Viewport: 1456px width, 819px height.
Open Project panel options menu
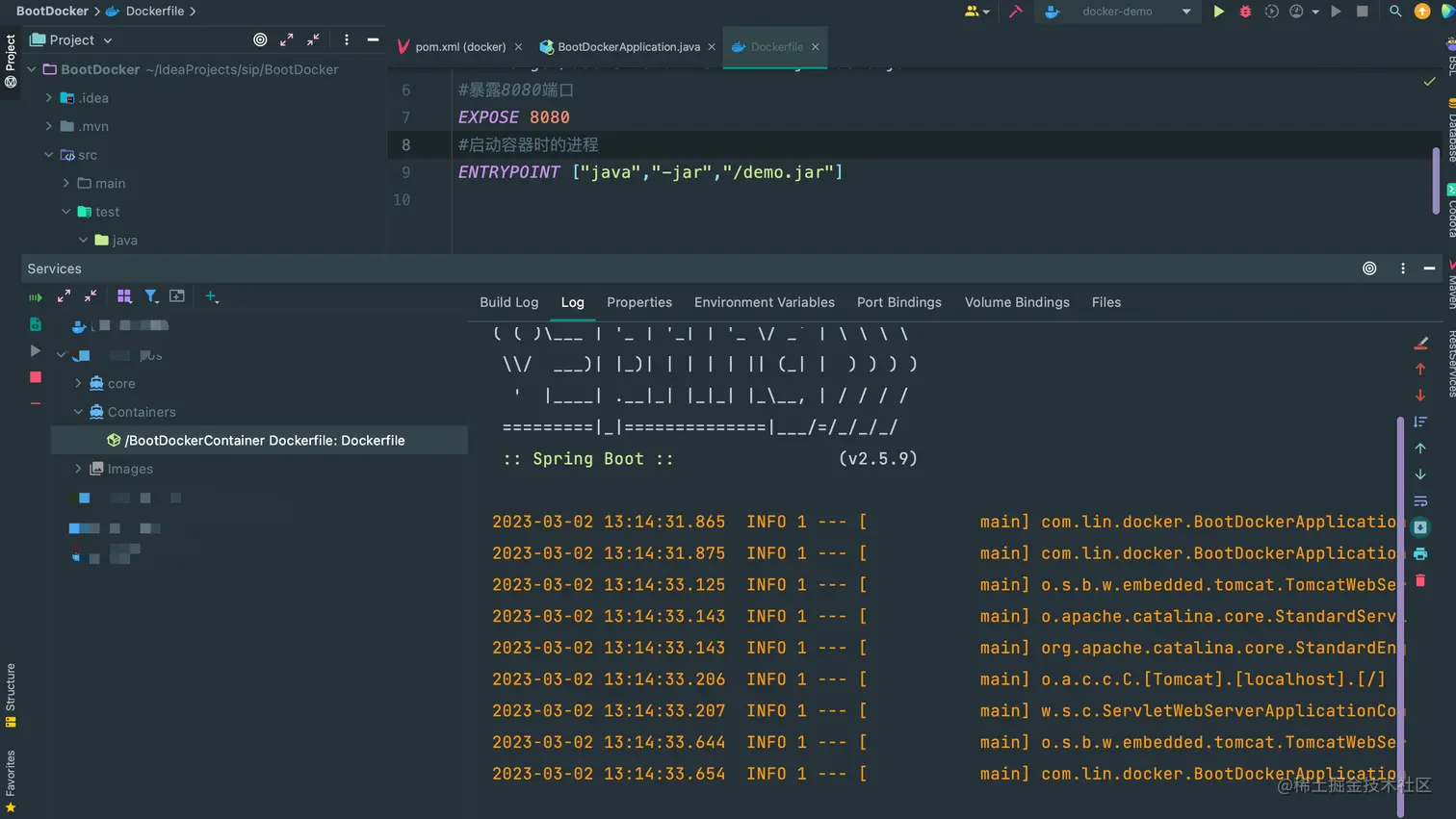(x=347, y=39)
